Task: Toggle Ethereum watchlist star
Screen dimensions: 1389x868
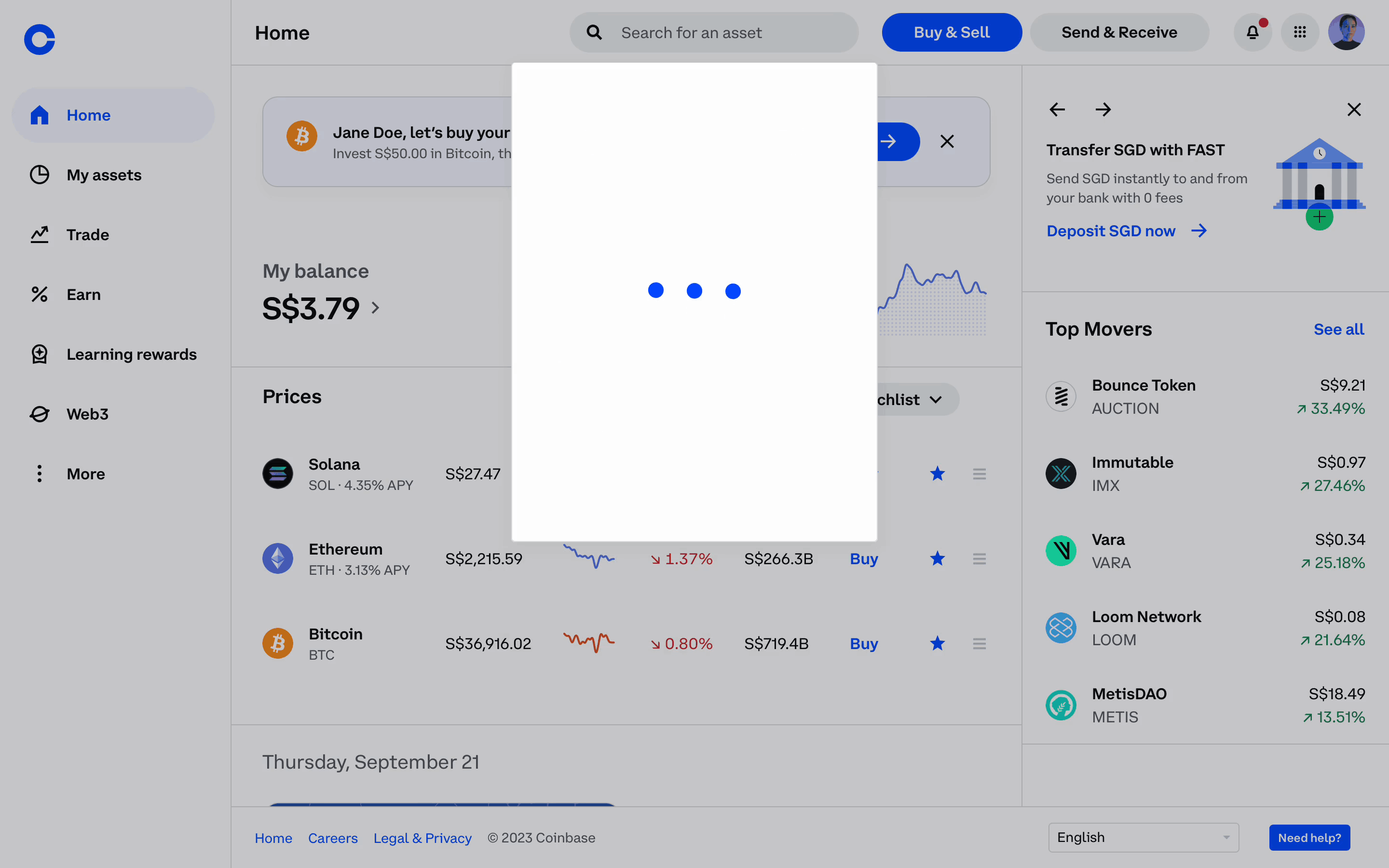Action: [x=937, y=558]
